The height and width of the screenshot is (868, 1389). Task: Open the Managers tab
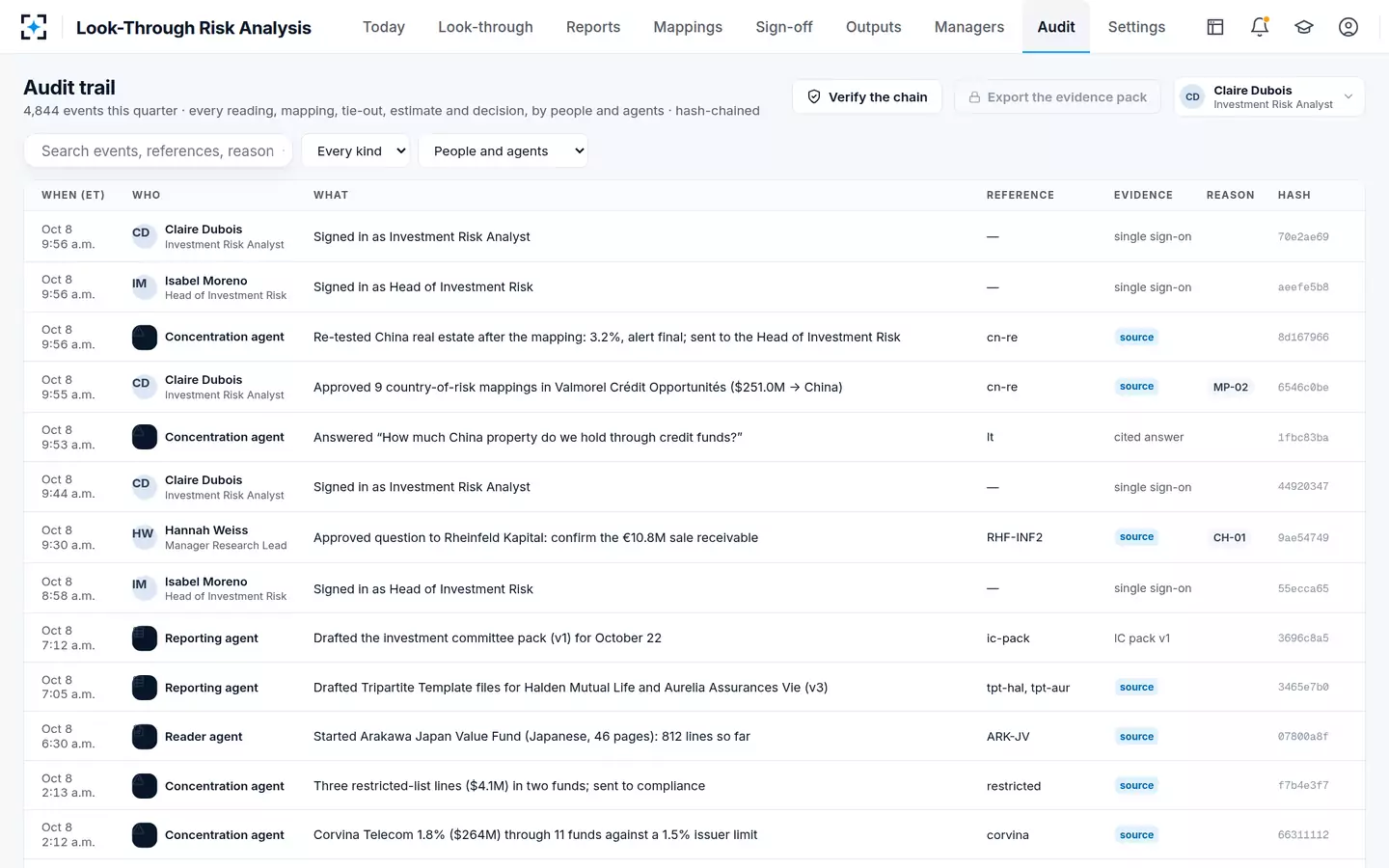point(969,27)
